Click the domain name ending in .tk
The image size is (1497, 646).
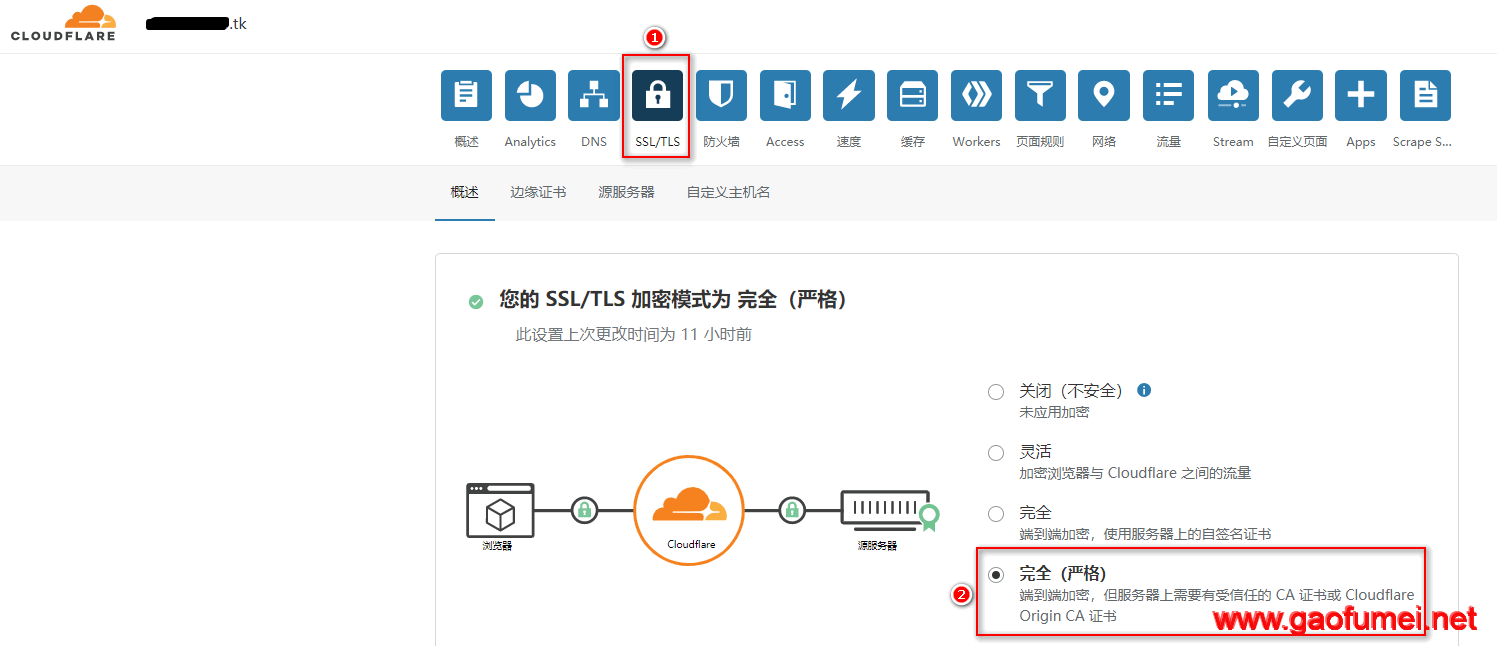coord(196,24)
